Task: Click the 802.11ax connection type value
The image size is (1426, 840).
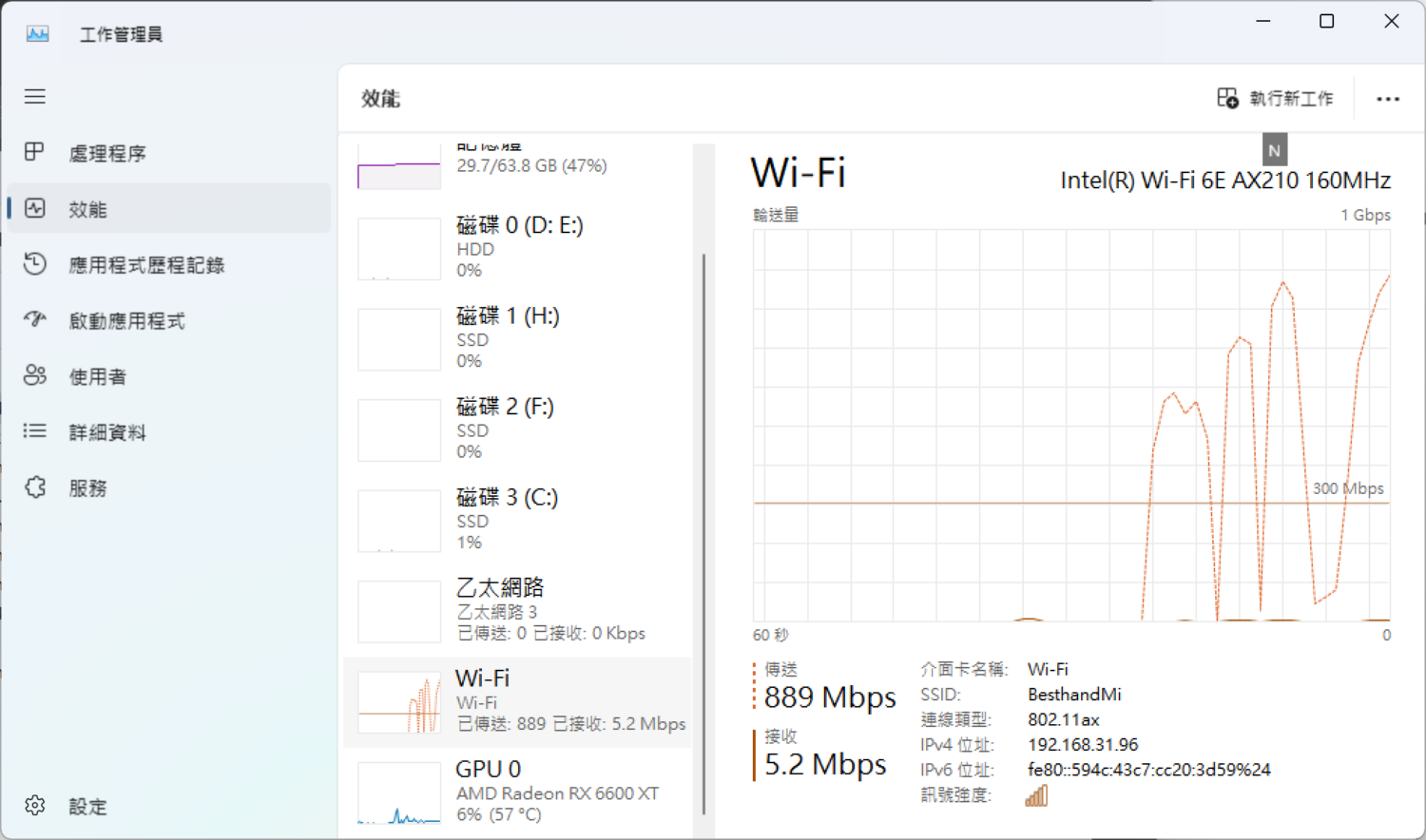Action: 1064,720
